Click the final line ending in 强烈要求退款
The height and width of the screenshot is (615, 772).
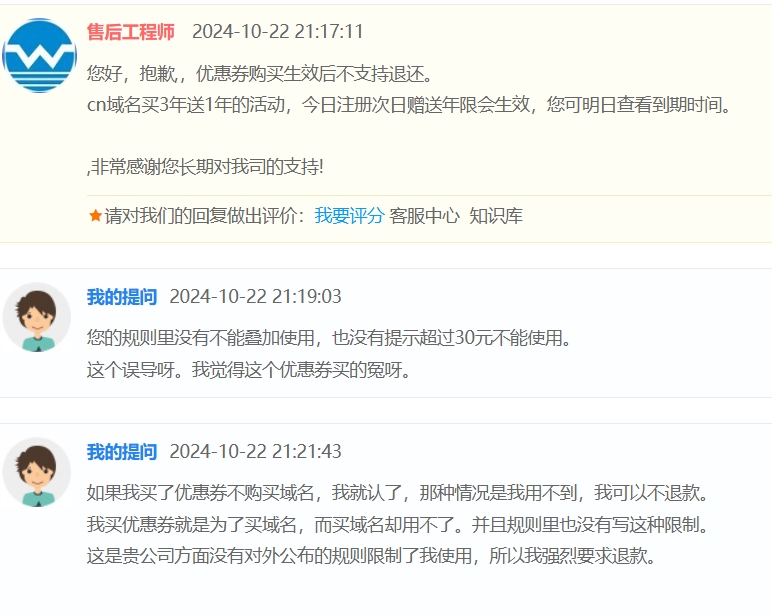(x=370, y=556)
